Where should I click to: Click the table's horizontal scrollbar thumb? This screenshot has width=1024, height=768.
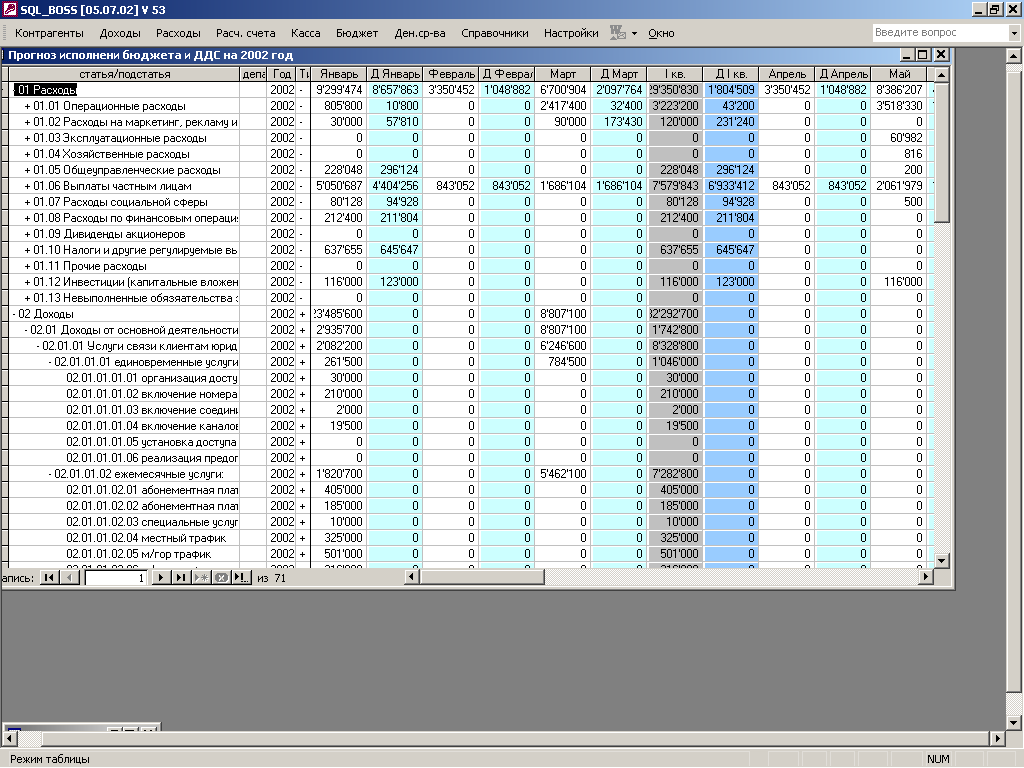tap(482, 577)
